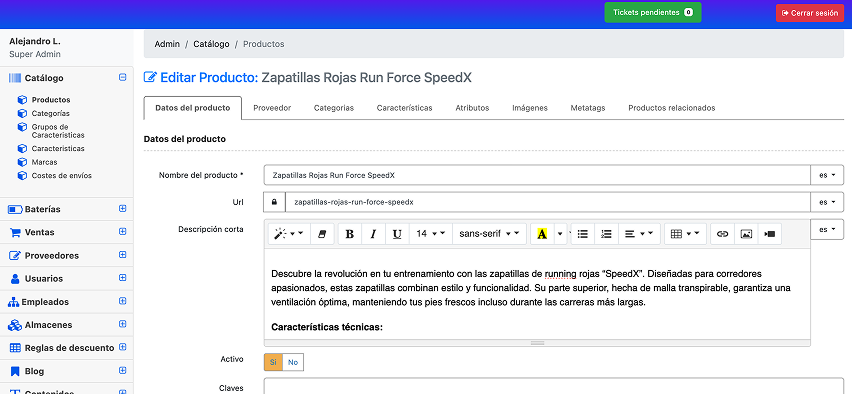Click the Bold formatting icon

(x=350, y=234)
